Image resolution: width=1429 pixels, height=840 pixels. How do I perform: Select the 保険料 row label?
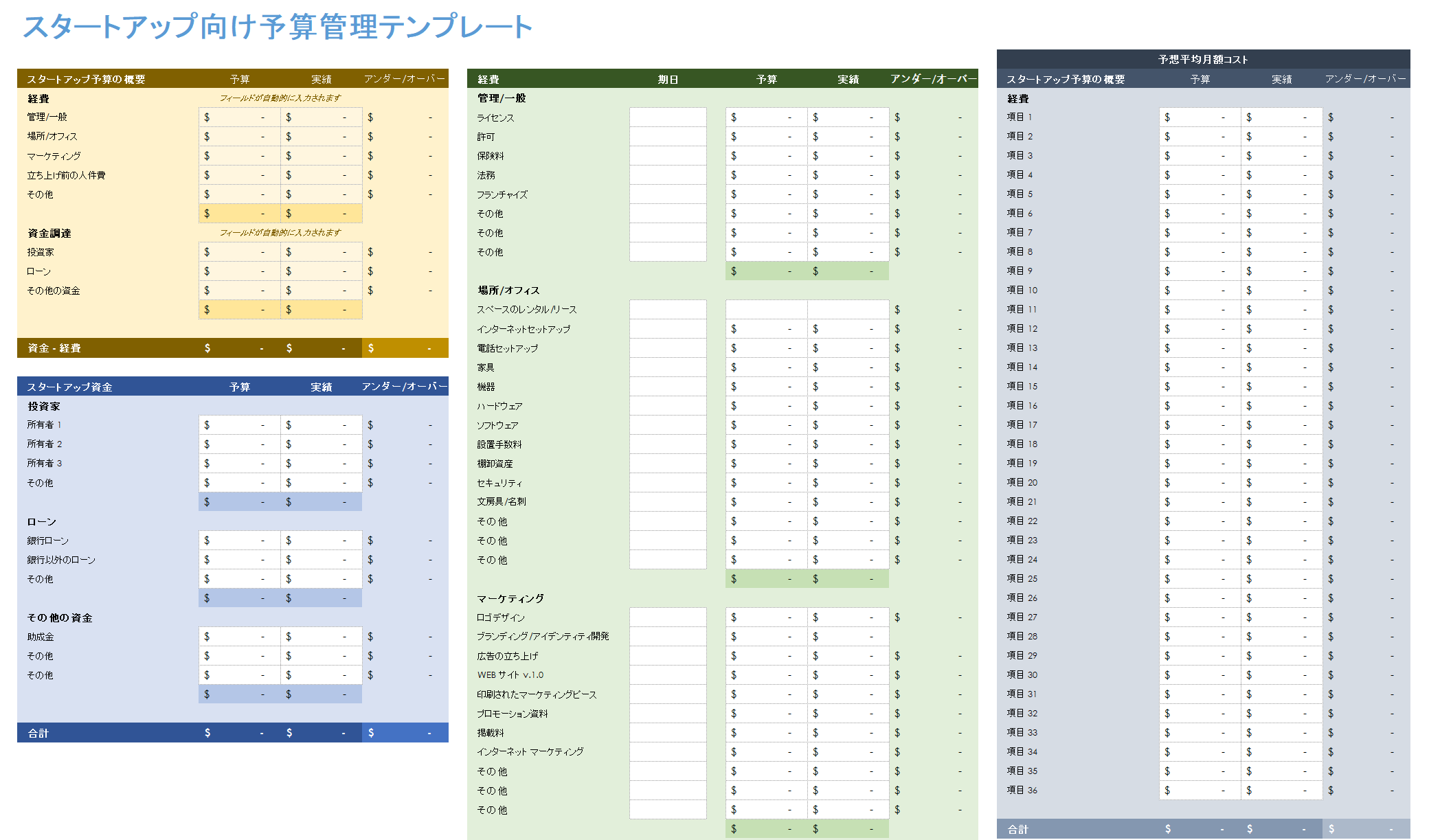(x=491, y=156)
